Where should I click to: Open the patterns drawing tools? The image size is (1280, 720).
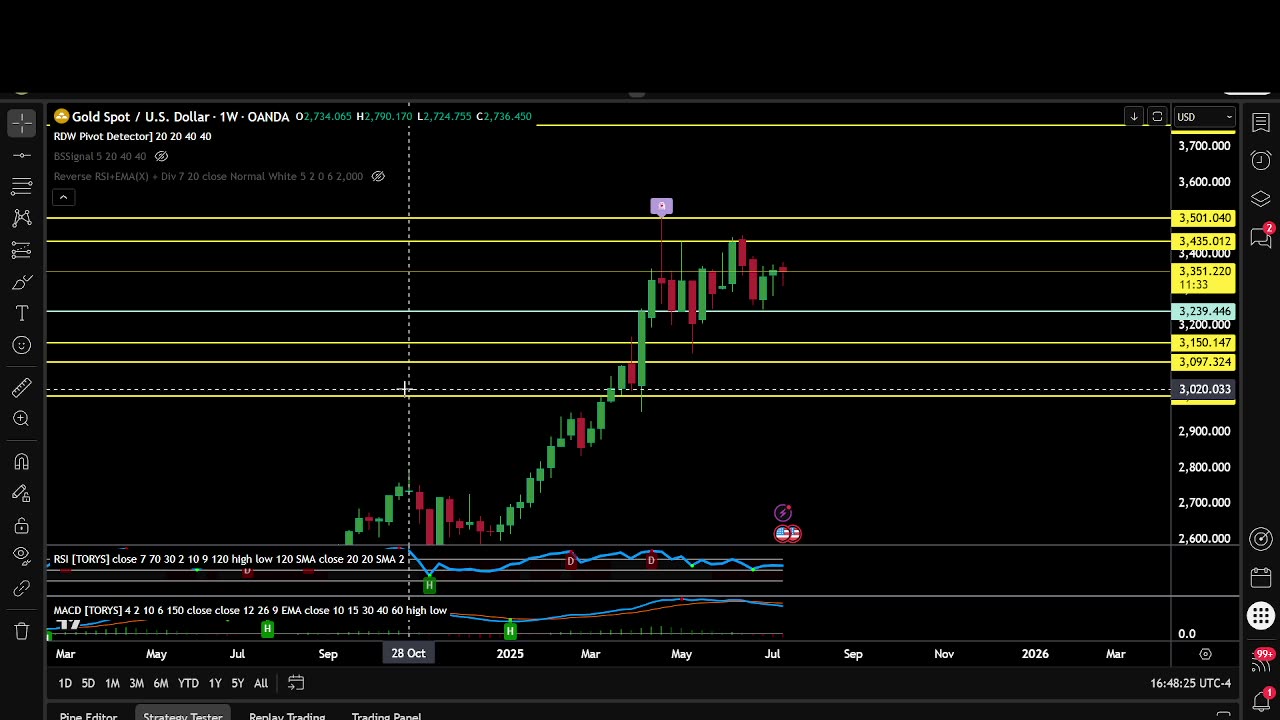(21, 218)
